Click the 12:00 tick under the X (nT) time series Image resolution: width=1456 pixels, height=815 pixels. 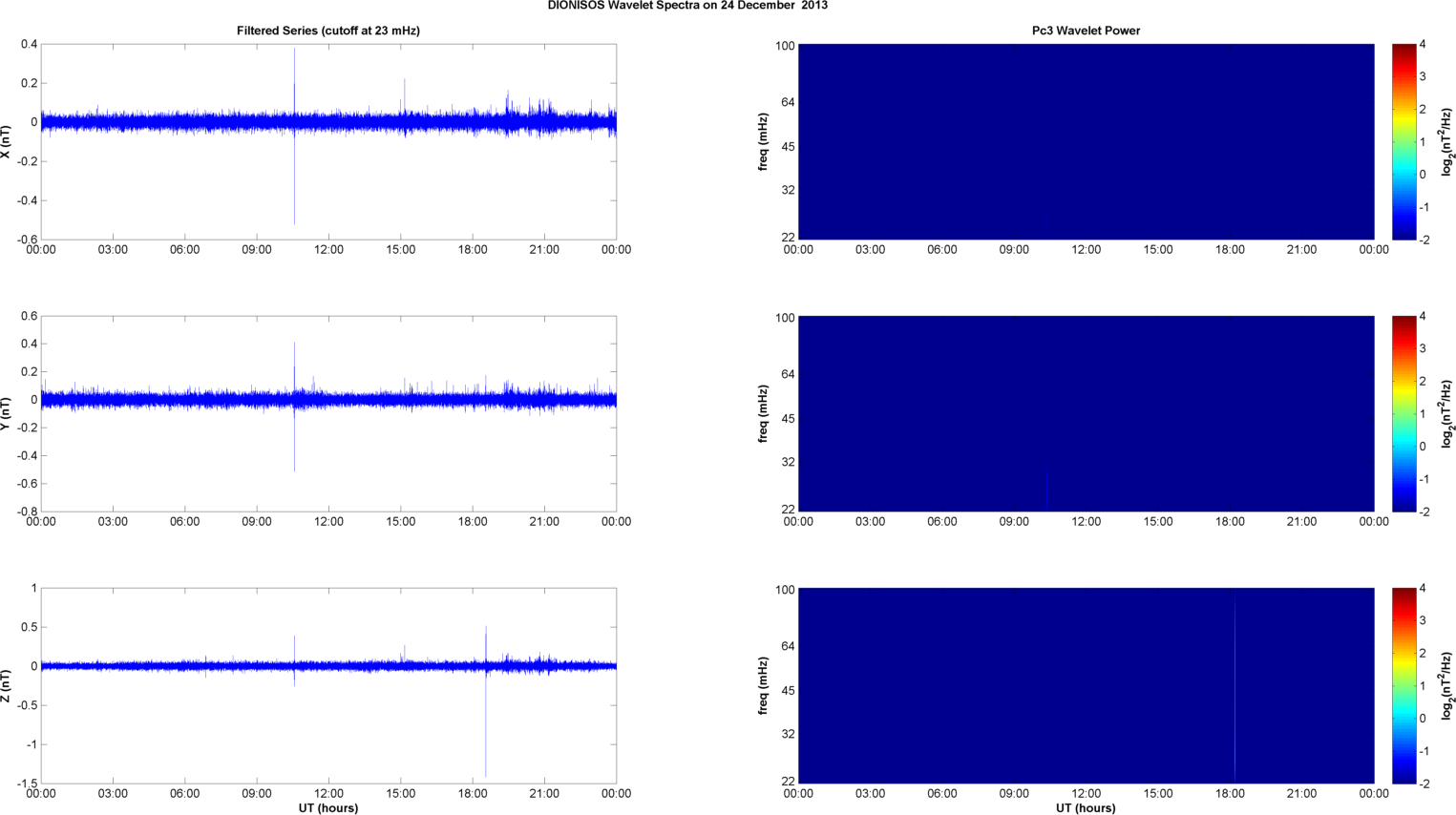pos(328,250)
